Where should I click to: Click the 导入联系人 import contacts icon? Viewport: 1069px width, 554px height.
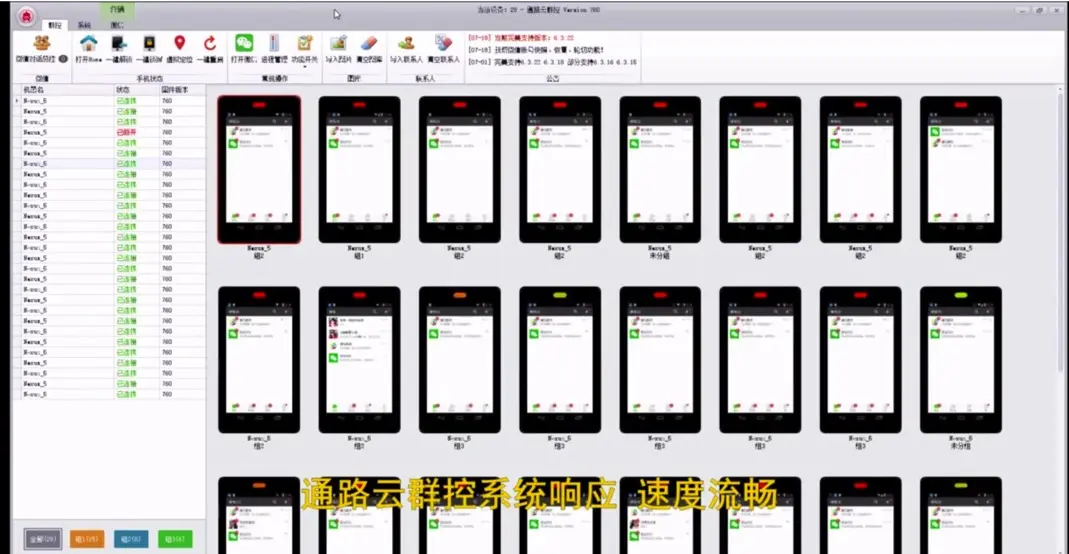(x=406, y=44)
